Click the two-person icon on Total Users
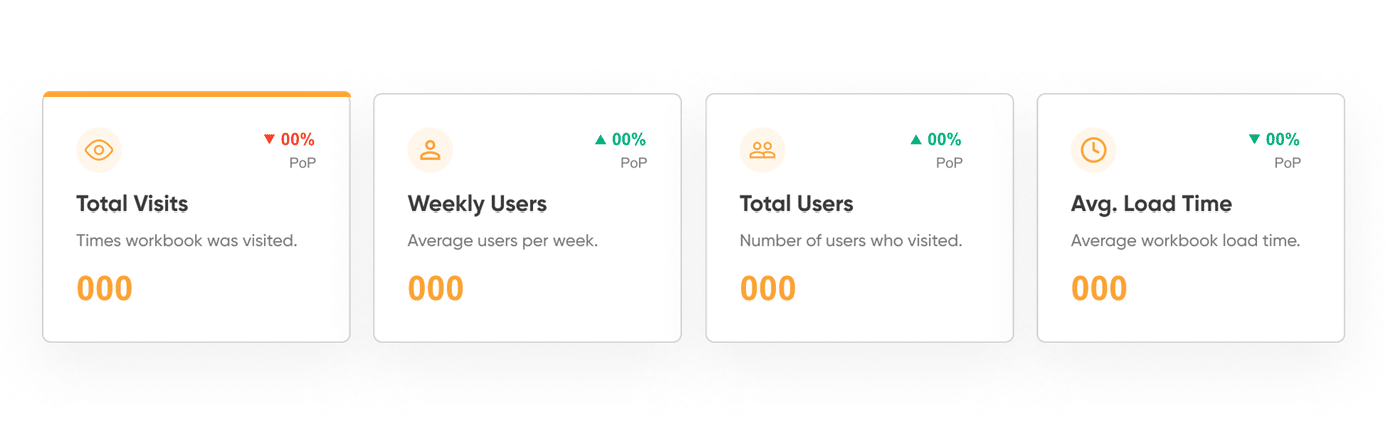Image resolution: width=1386 pixels, height=422 pixels. [x=762, y=150]
